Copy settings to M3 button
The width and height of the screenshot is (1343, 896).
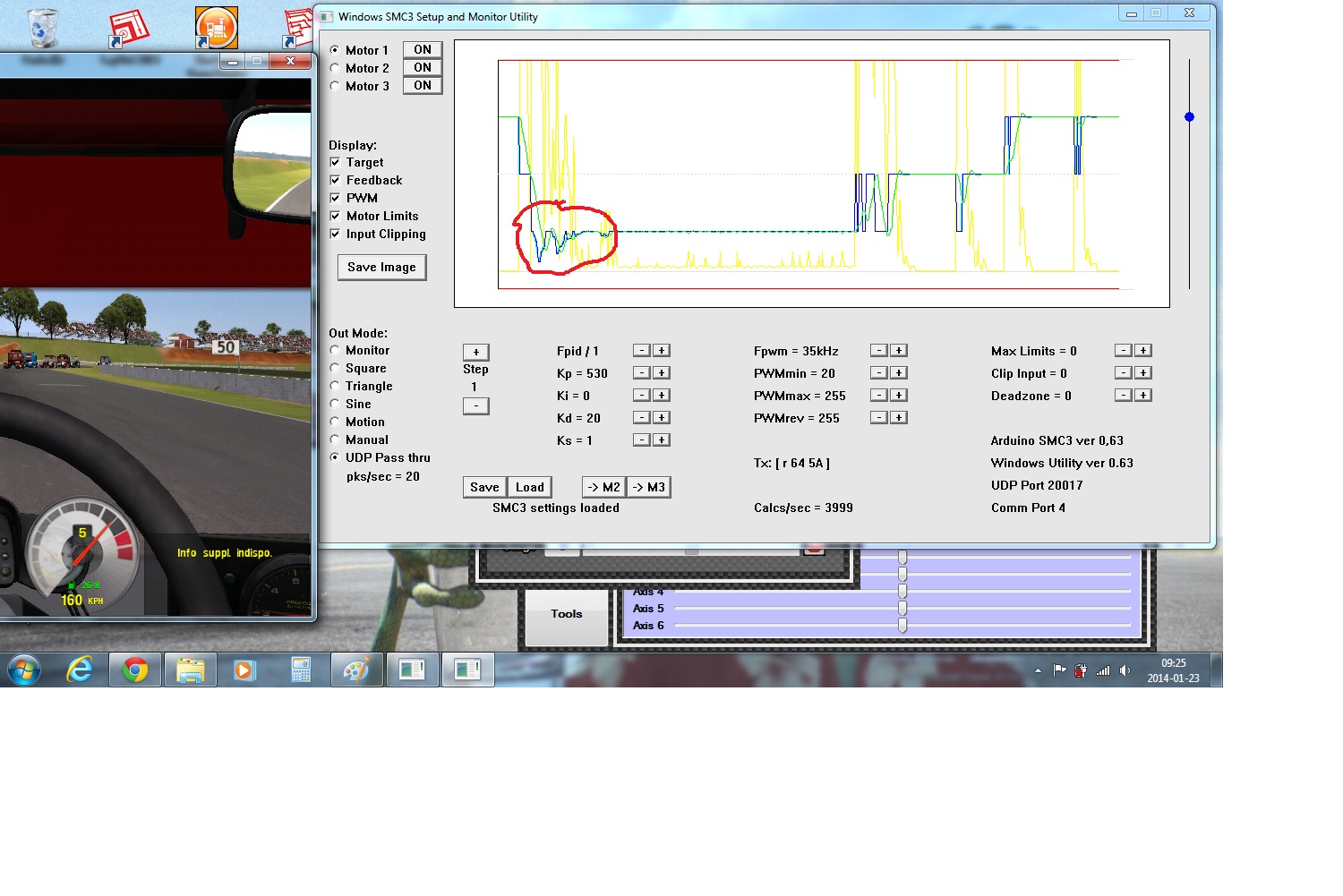[648, 487]
